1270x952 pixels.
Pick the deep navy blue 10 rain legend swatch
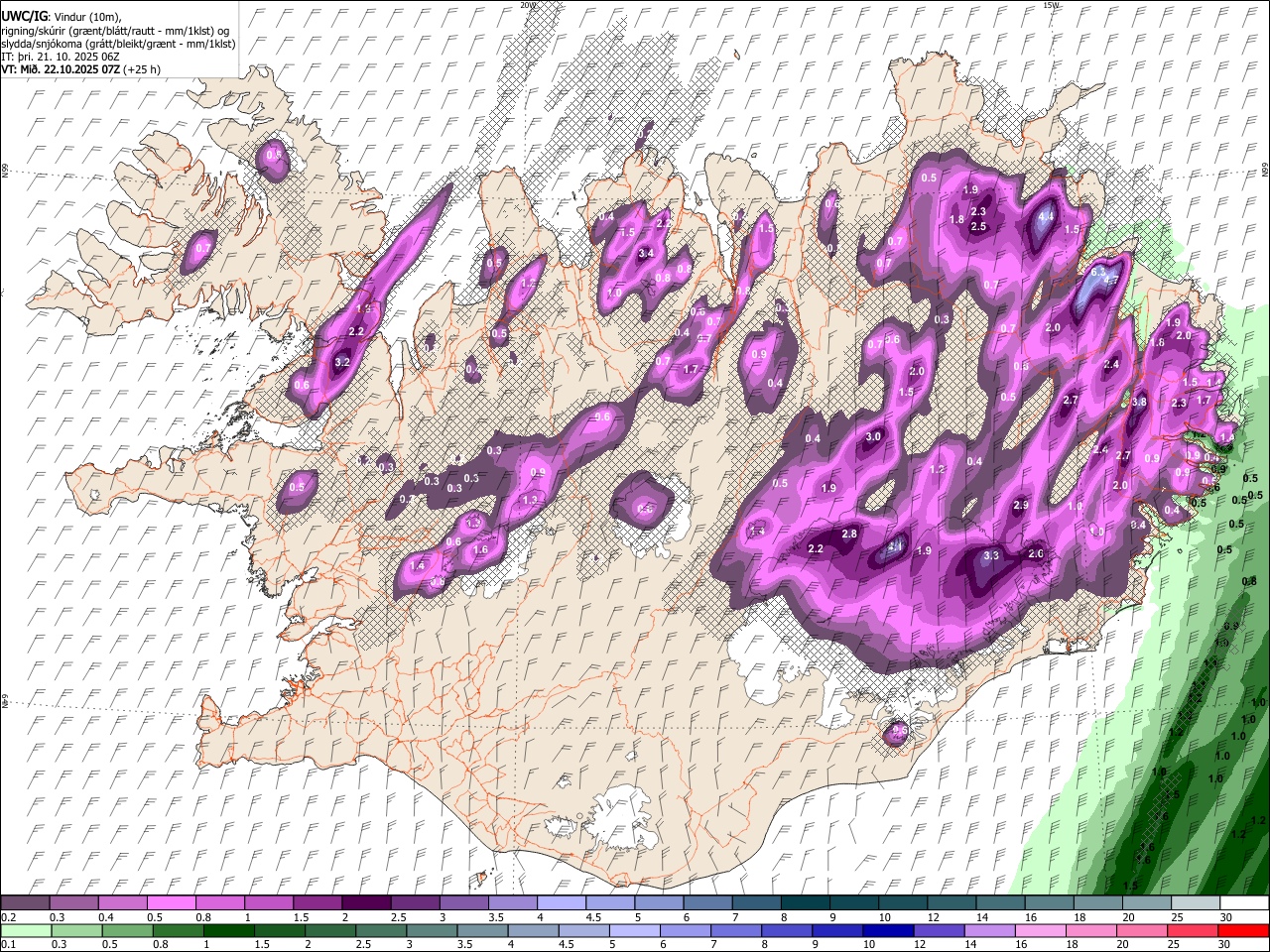click(888, 930)
